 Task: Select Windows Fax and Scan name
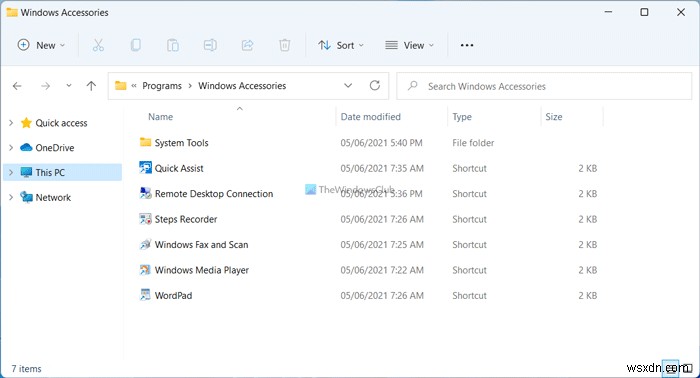[x=201, y=245]
